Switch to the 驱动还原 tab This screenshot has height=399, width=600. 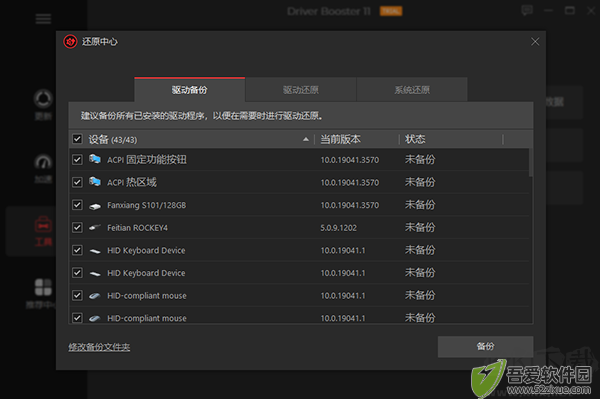coord(301,90)
